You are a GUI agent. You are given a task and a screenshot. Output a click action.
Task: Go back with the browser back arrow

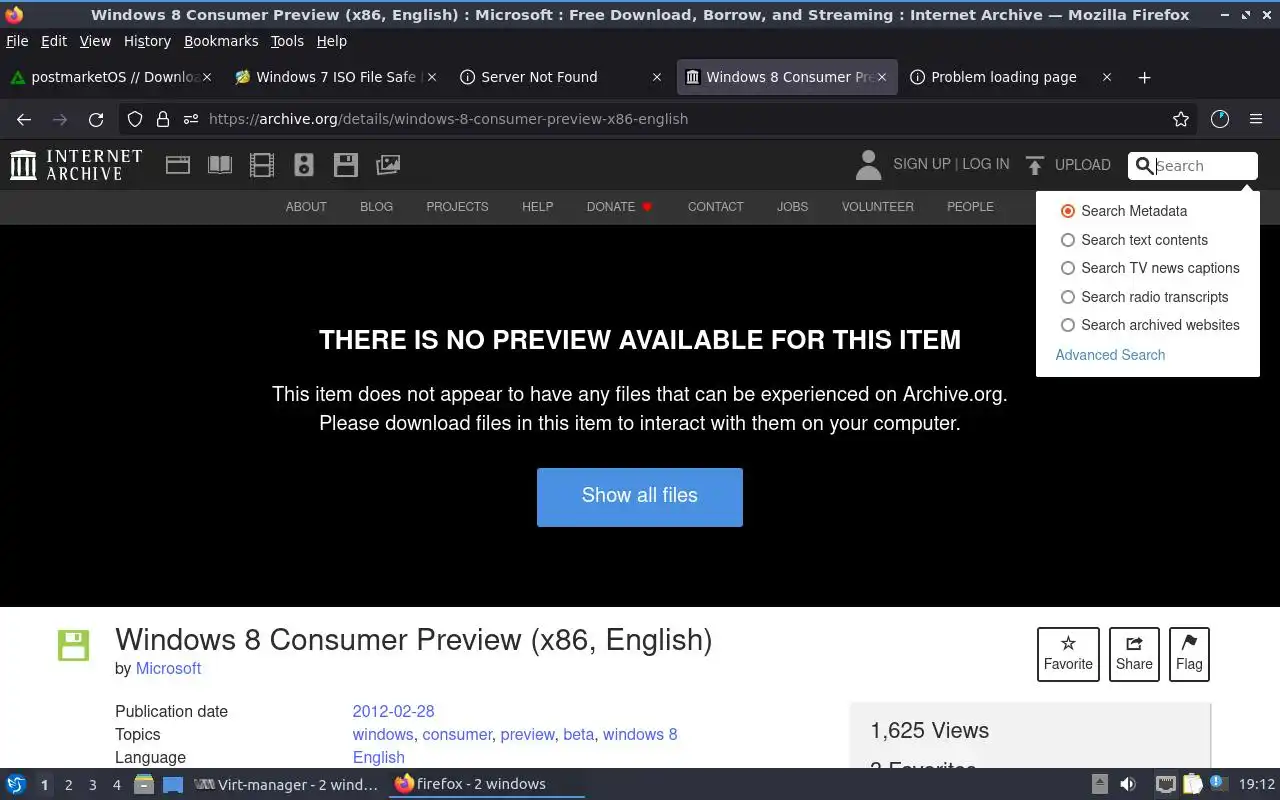point(24,119)
